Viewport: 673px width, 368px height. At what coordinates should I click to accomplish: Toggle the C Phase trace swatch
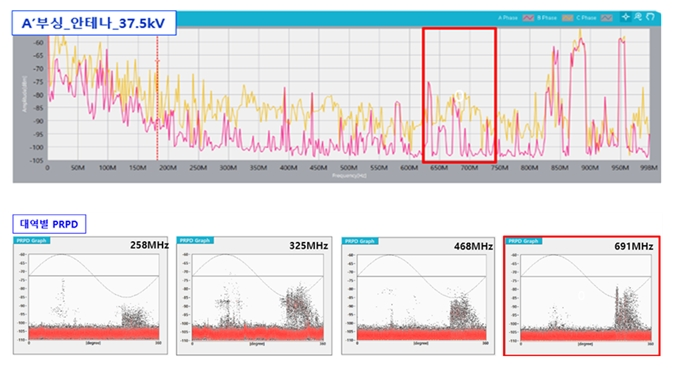606,18
